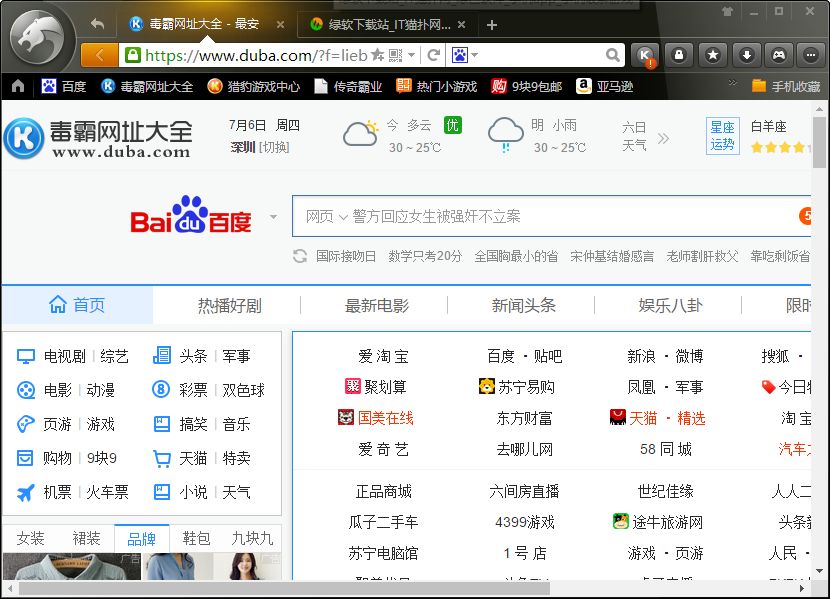The image size is (830, 599).
Task: Click the gamepad game center icon in toolbar
Action: 779,54
